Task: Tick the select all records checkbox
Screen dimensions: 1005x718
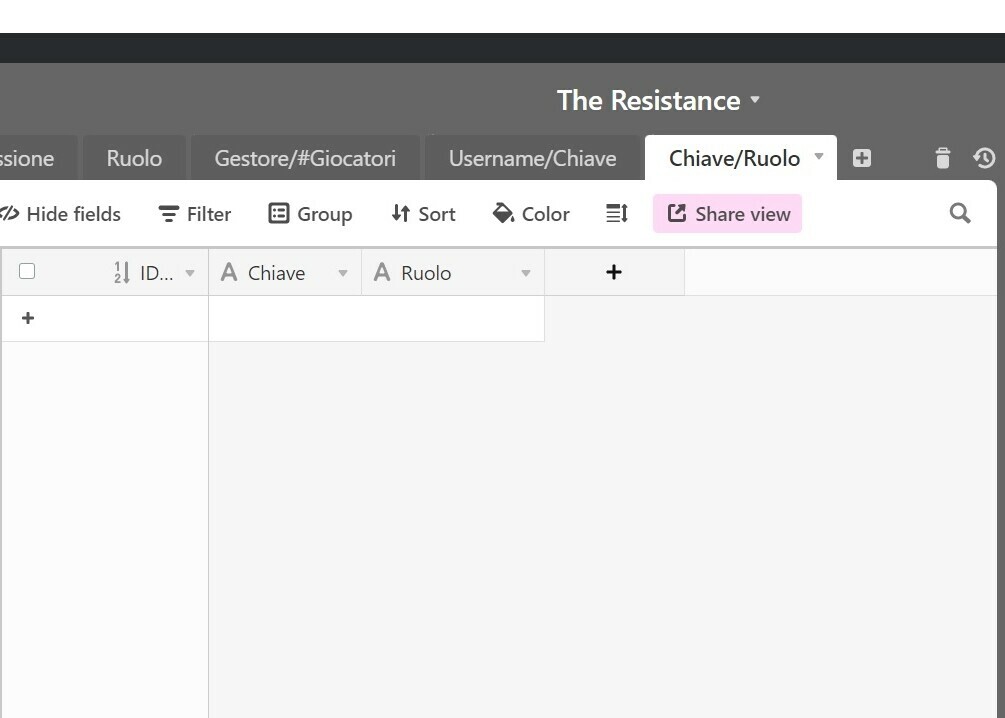Action: [x=27, y=272]
